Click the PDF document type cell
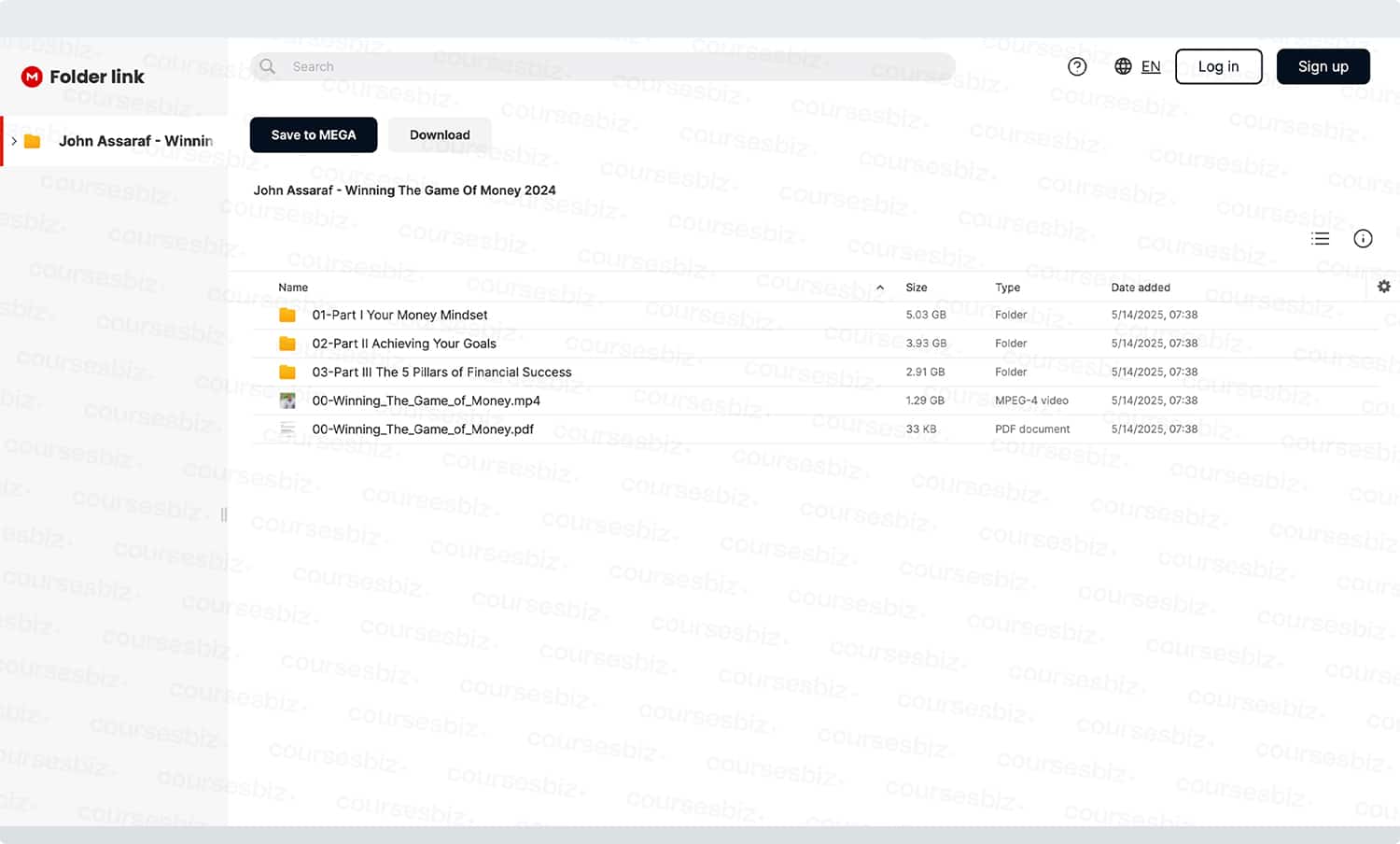Viewport: 1400px width, 844px height. pyautogui.click(x=1032, y=429)
